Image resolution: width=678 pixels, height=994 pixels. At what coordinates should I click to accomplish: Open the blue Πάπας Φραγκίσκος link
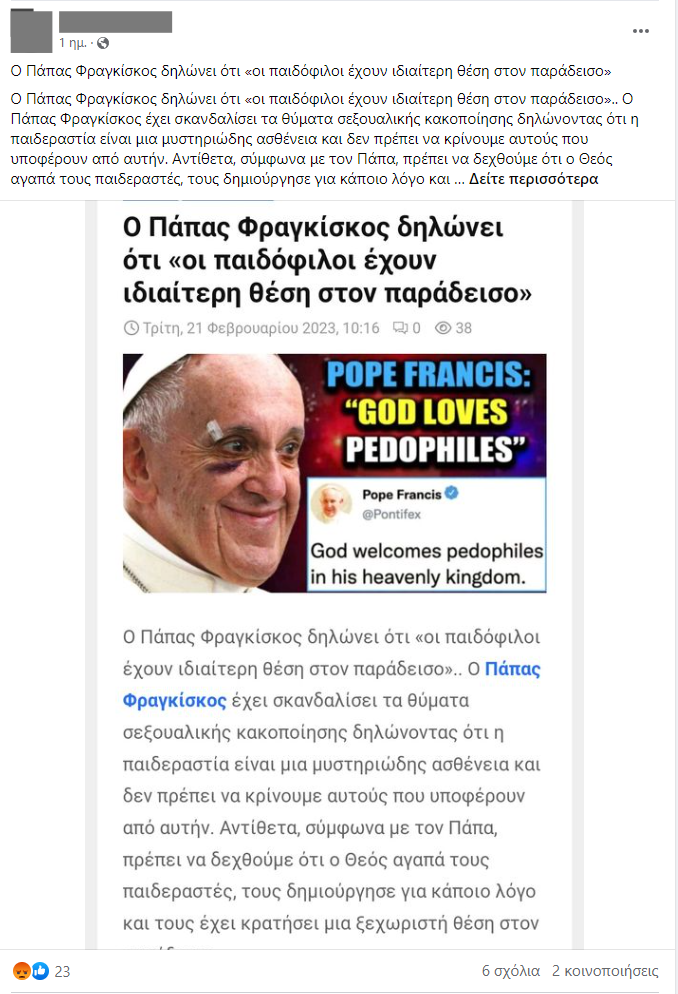point(331,685)
